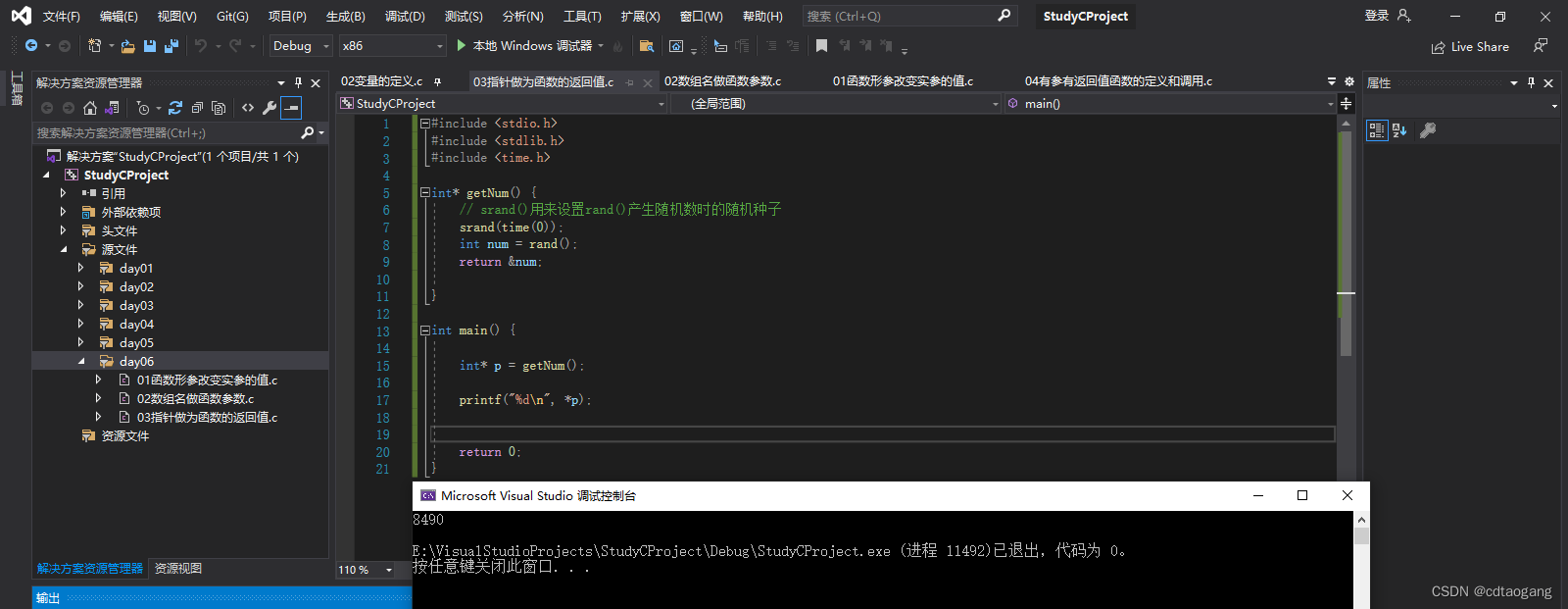Open the 文件(F) menu
Viewport: 1568px width, 609px height.
tap(61, 16)
